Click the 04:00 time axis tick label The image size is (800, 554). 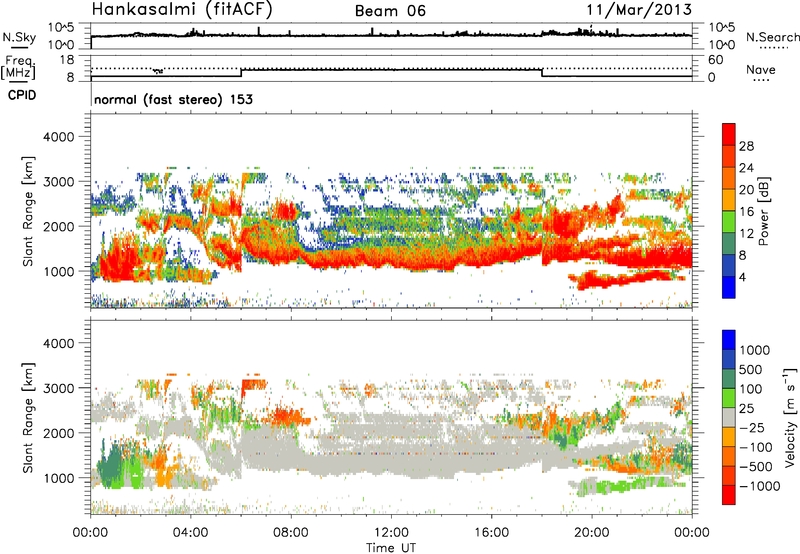(x=191, y=533)
